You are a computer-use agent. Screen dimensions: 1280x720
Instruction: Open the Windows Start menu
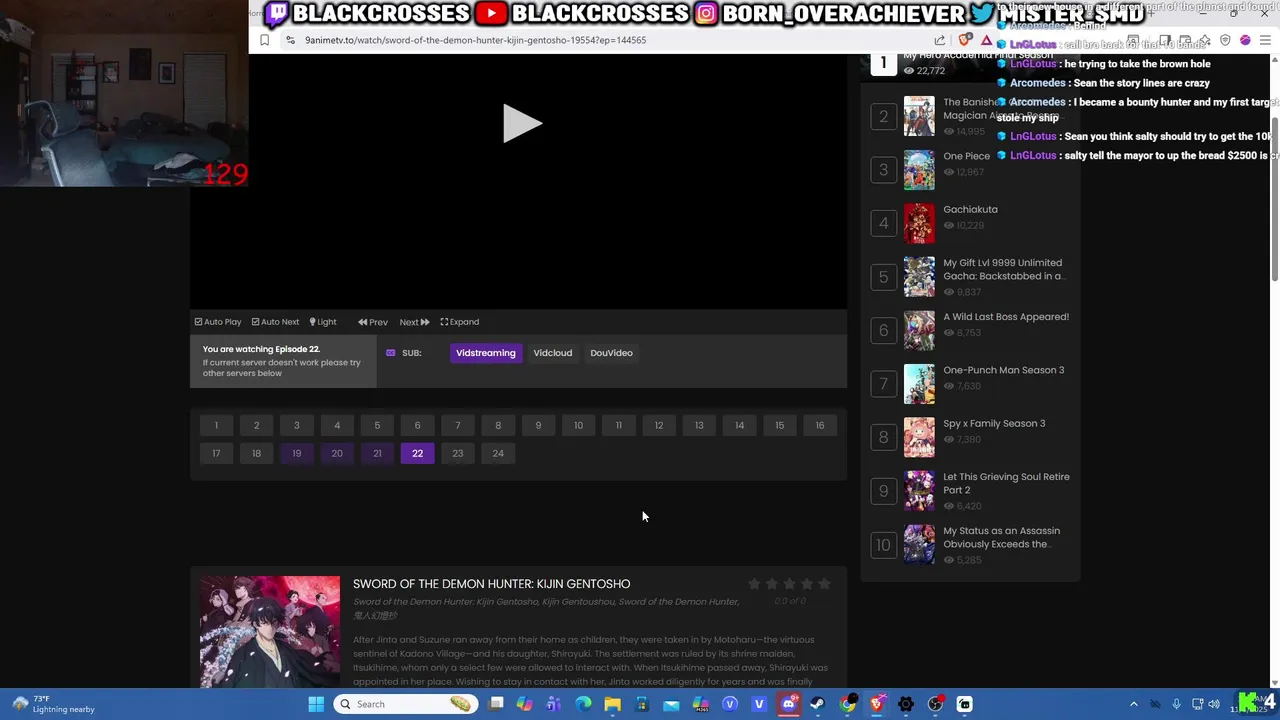click(x=316, y=704)
